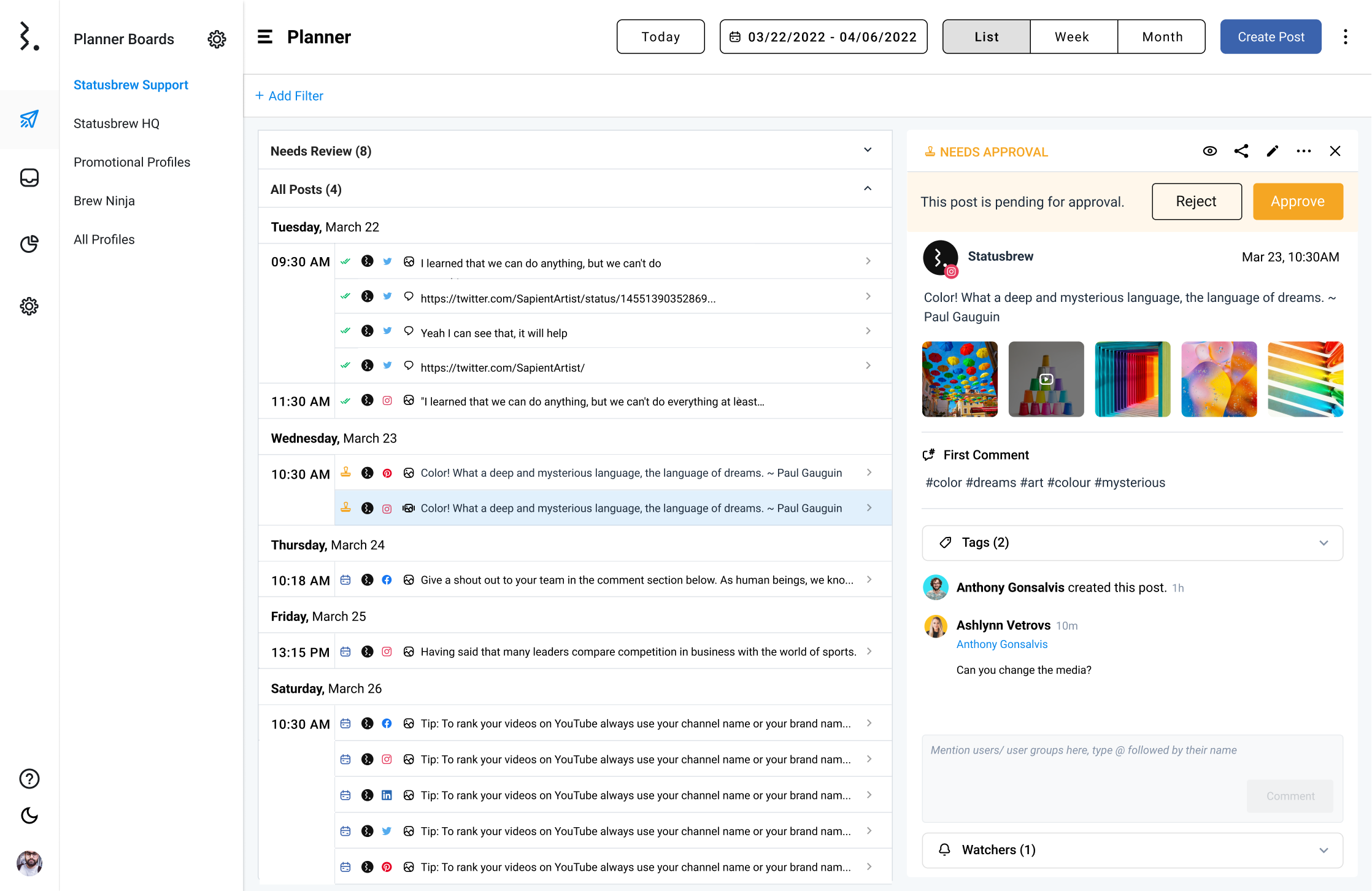This screenshot has height=891, width=1372.
Task: Expand the Watchers (1) section
Action: tap(1132, 850)
